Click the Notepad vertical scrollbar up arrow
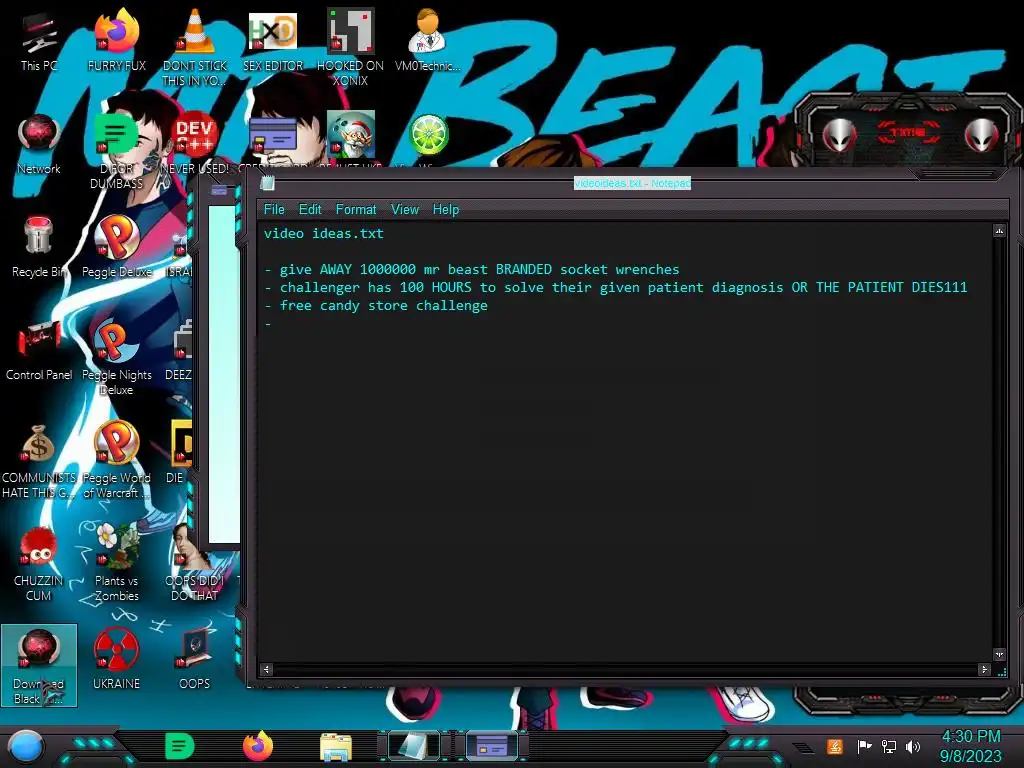The width and height of the screenshot is (1024, 768). [x=999, y=231]
